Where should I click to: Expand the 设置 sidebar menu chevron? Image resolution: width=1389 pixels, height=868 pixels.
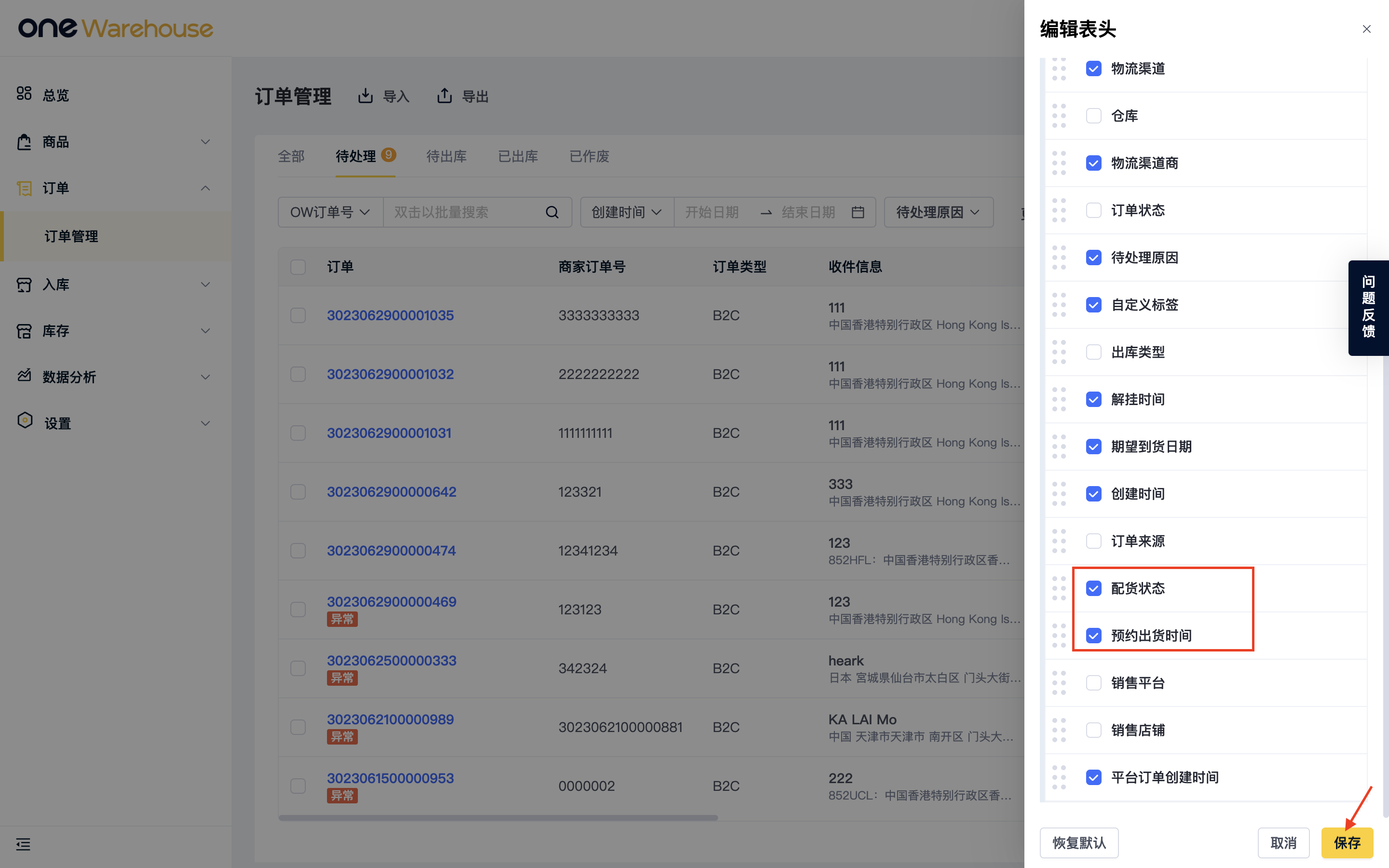(205, 424)
